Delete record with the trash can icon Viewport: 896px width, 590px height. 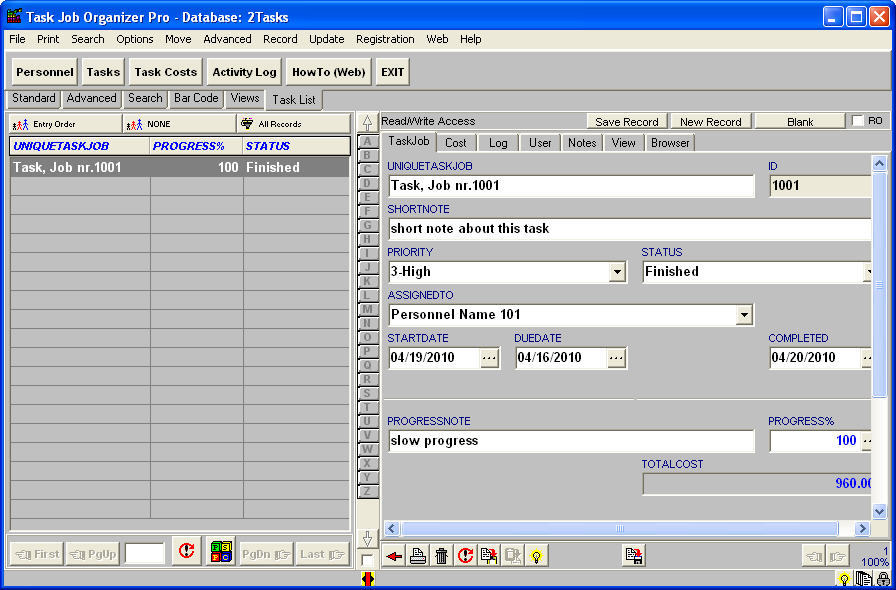pyautogui.click(x=441, y=555)
